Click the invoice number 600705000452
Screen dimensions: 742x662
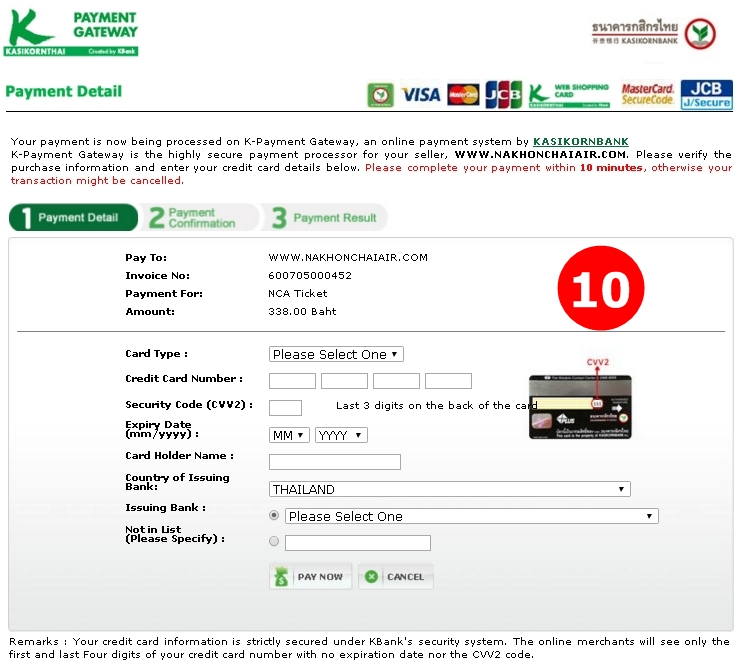point(310,275)
